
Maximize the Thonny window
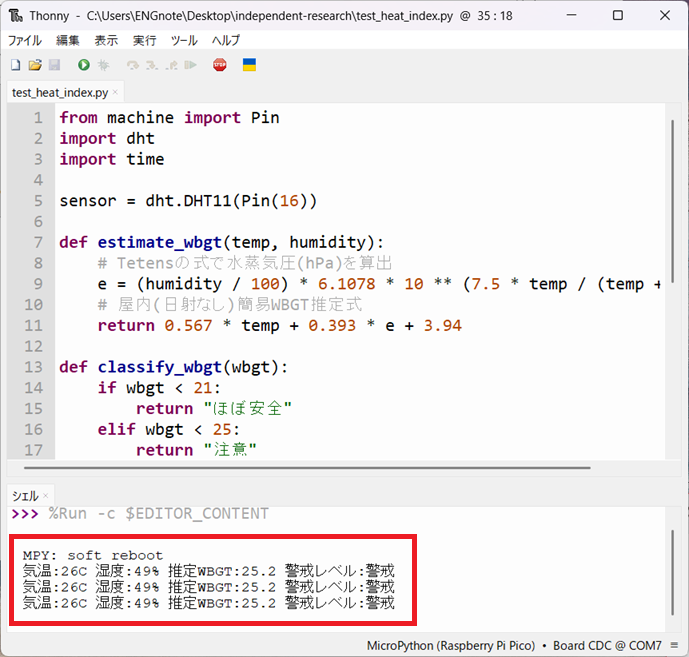618,15
